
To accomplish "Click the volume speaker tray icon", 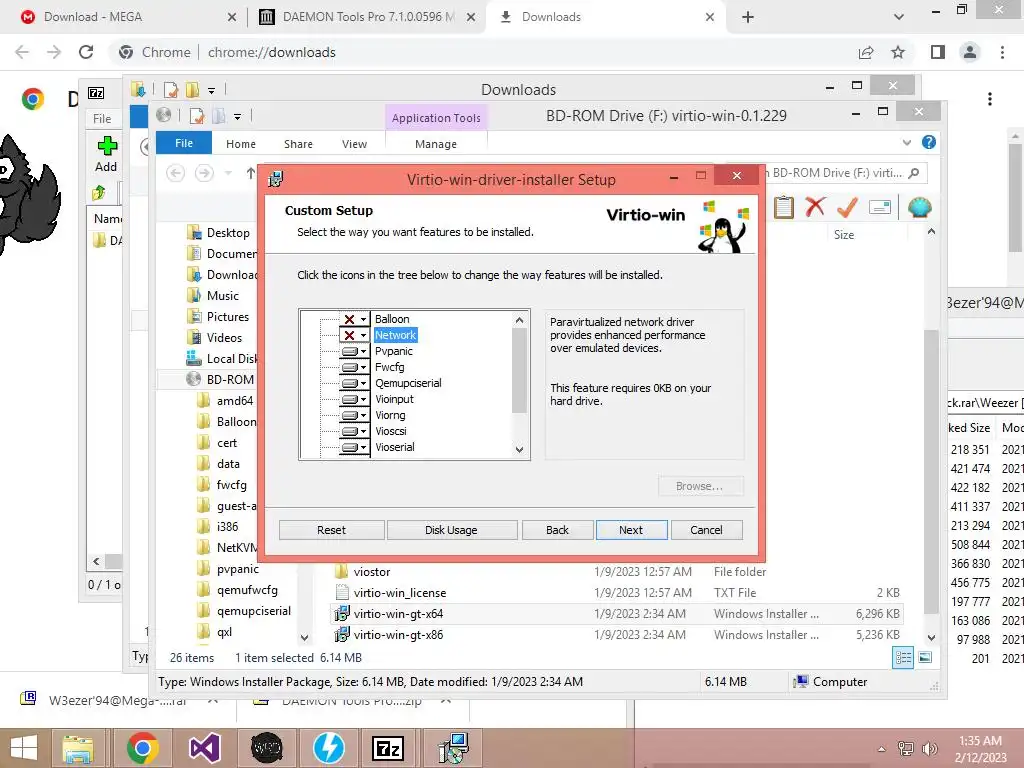I will tap(929, 748).
